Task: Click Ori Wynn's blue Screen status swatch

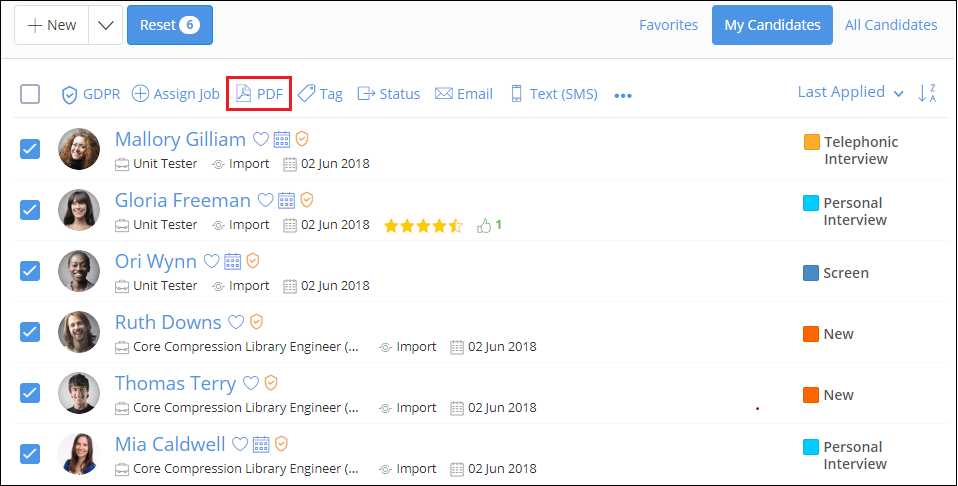Action: pos(811,273)
